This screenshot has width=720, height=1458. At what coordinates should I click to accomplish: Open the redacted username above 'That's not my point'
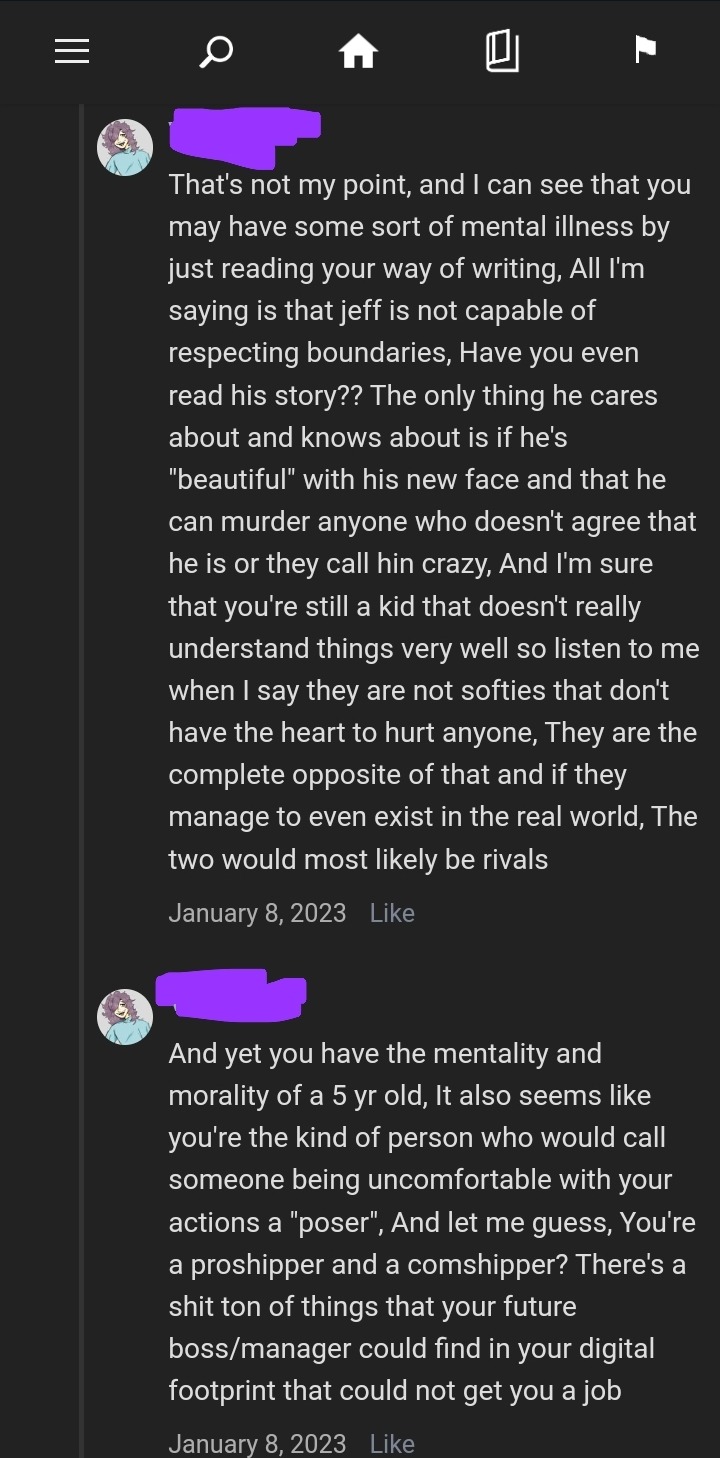pos(243,139)
